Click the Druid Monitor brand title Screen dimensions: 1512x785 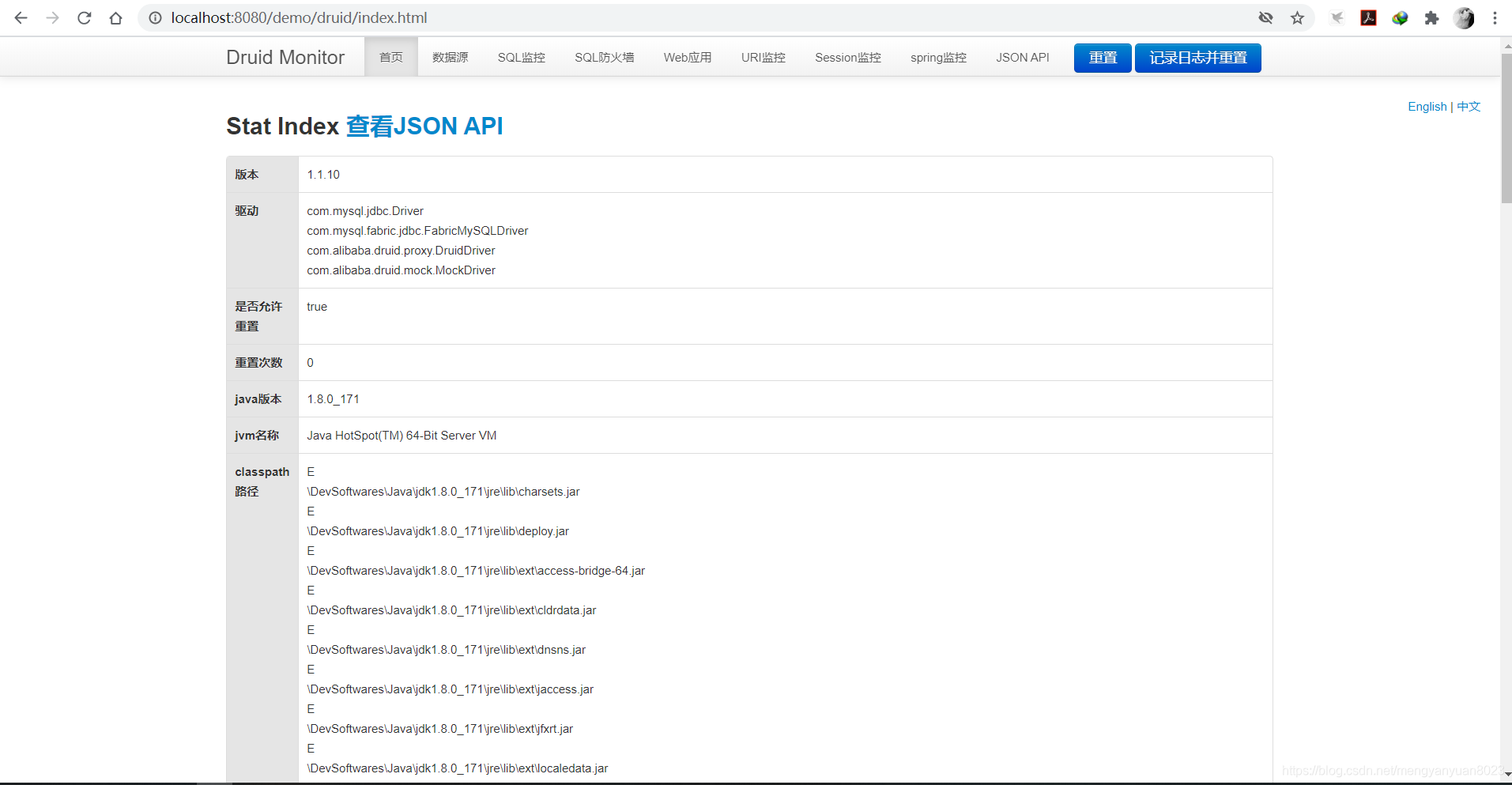coord(285,57)
